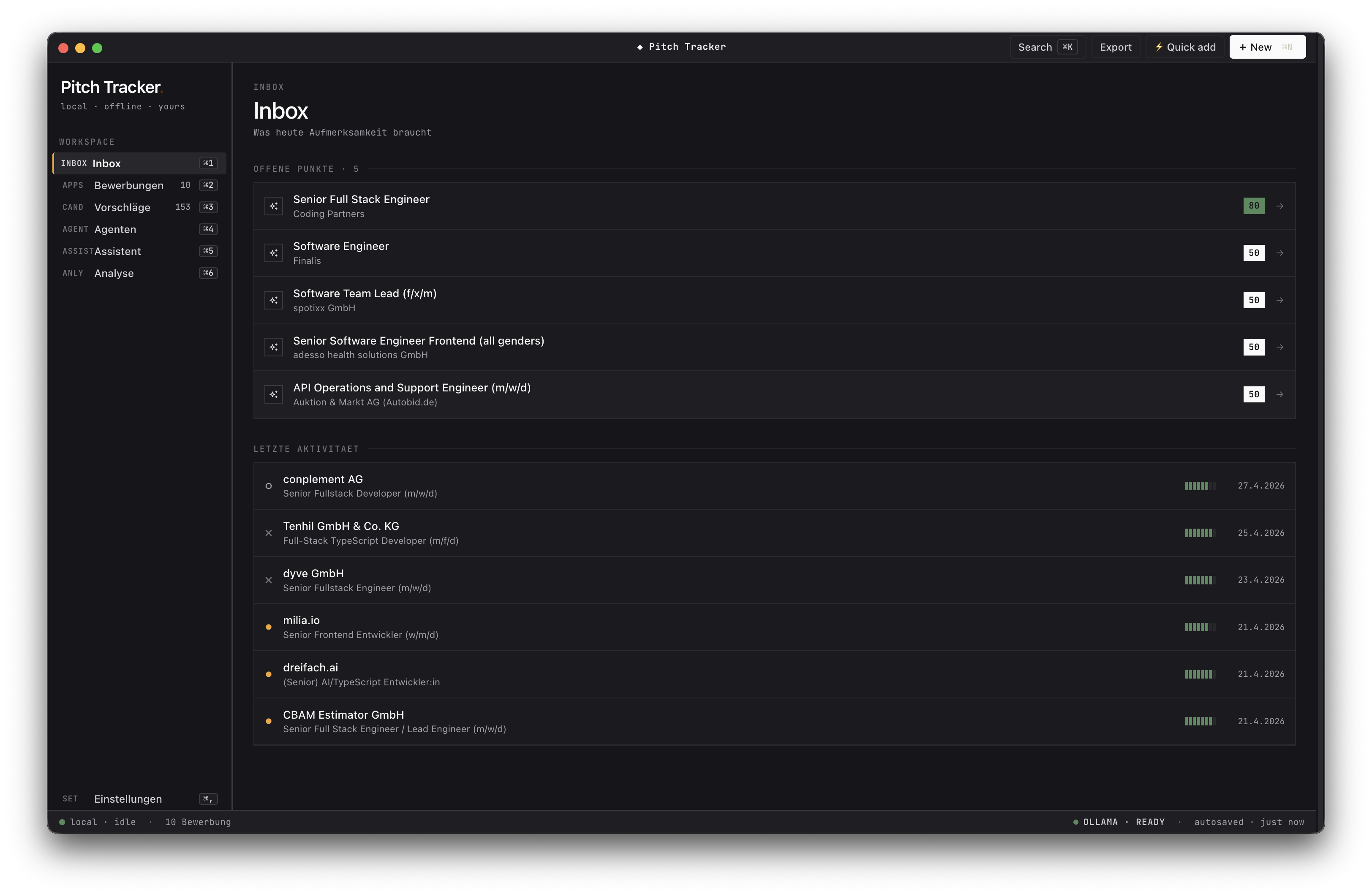Click sparkle icon for Senior Full Stack Engineer

273,206
